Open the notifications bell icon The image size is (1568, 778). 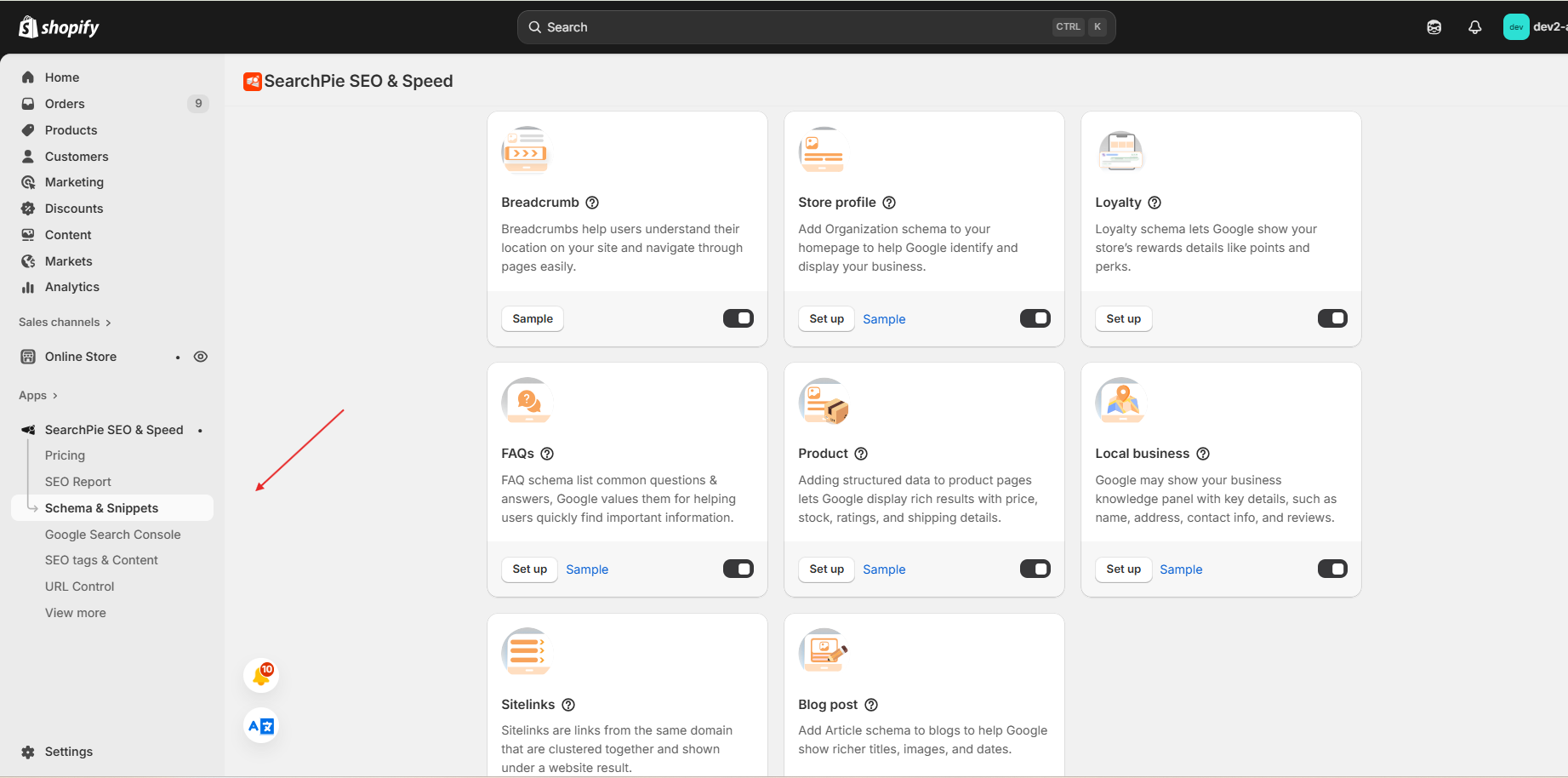(x=1474, y=26)
